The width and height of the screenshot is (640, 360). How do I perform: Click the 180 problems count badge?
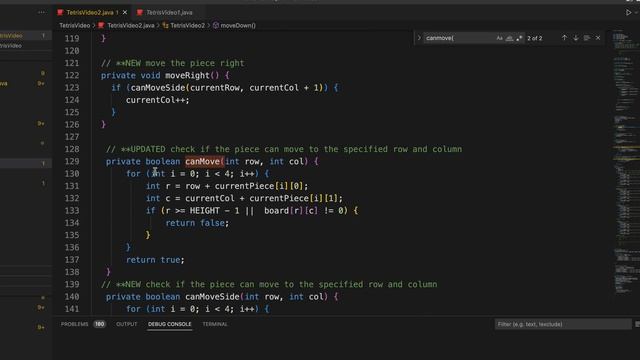(x=99, y=324)
